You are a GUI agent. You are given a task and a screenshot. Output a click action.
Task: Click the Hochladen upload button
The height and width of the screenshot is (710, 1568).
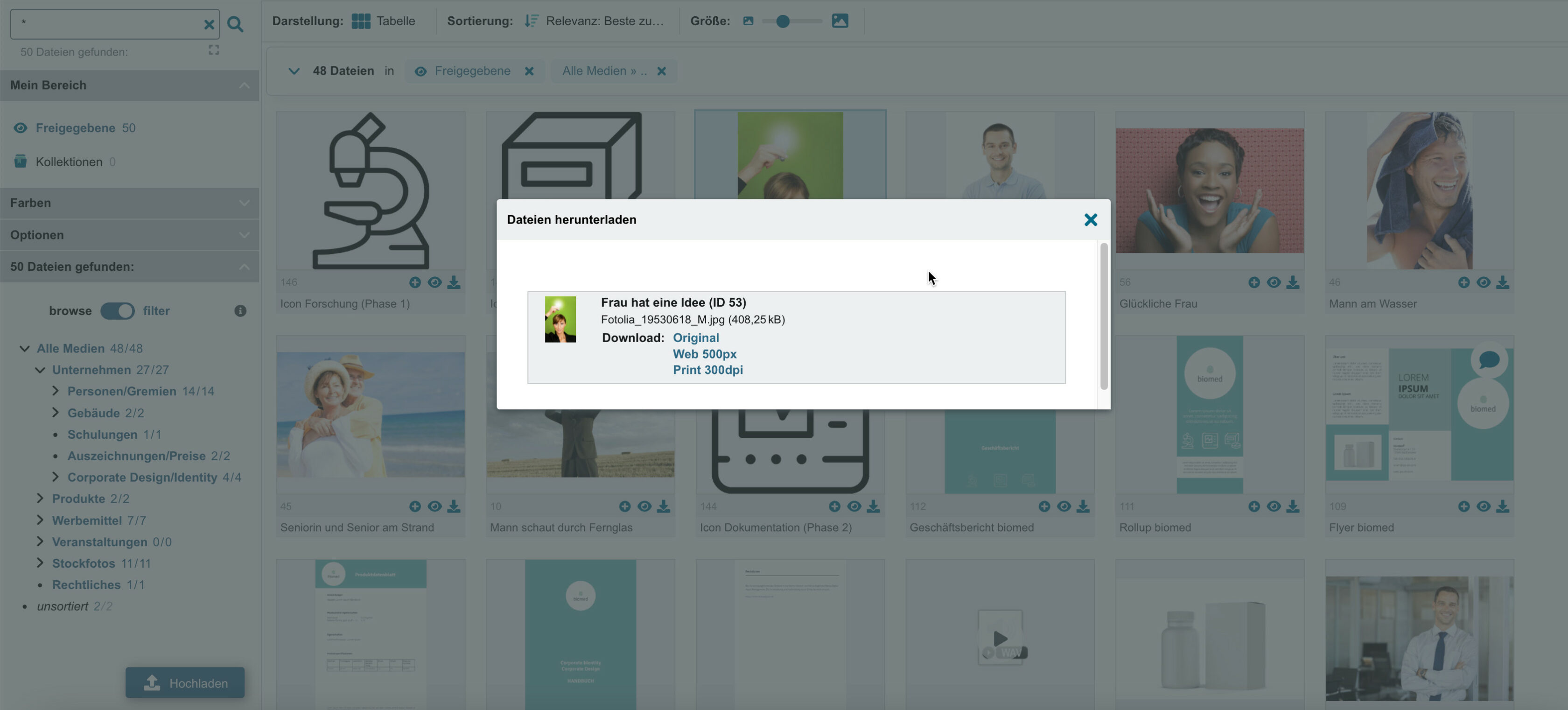185,683
